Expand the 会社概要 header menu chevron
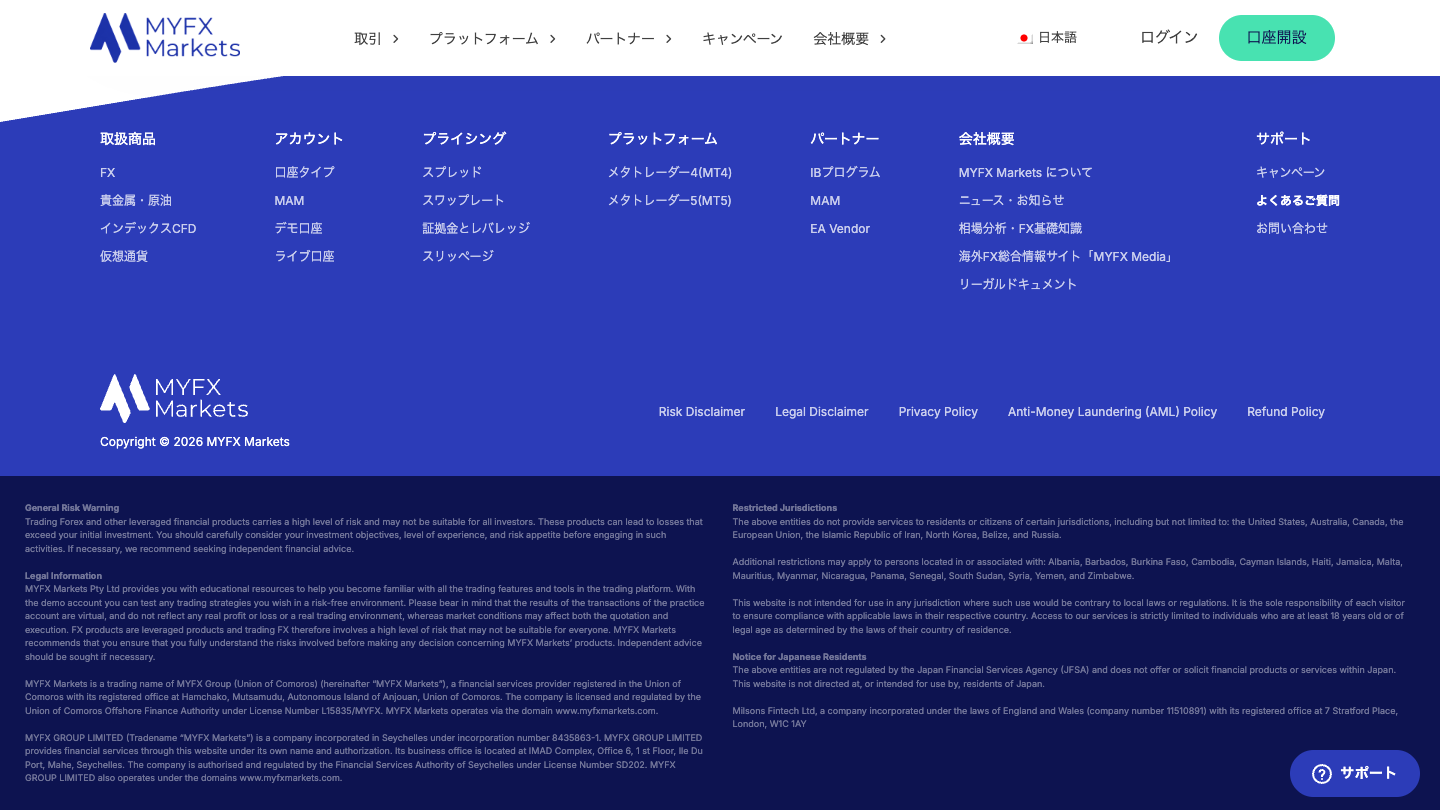1440x810 pixels. tap(883, 39)
